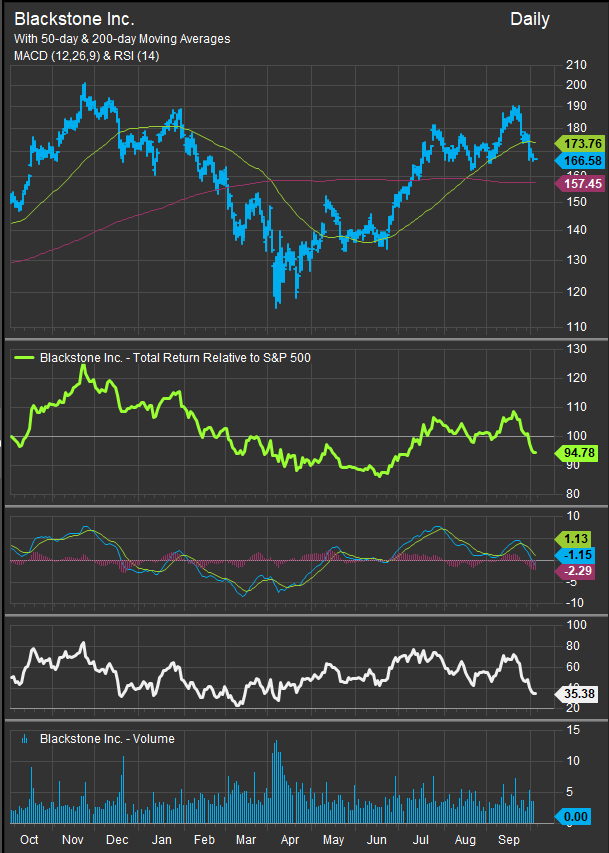Select the 157.45 200-day average tag
This screenshot has width=609, height=853.
577,184
